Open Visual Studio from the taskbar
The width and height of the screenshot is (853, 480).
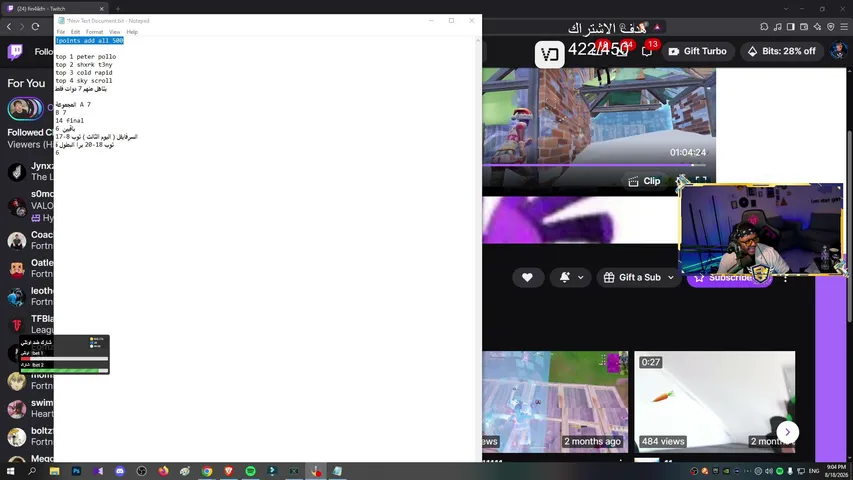coord(98,471)
